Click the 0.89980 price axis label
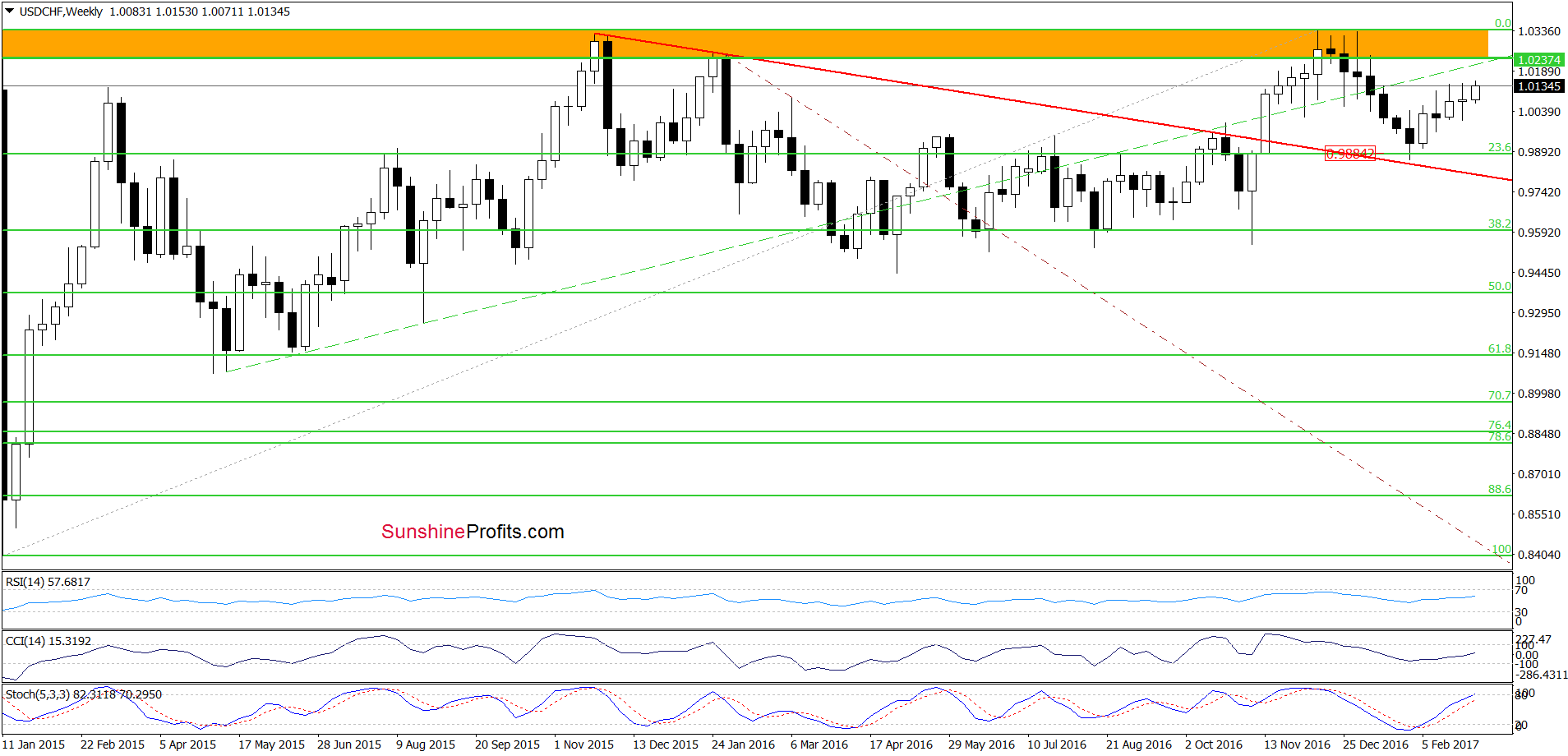The image size is (1568, 756). 1539,394
